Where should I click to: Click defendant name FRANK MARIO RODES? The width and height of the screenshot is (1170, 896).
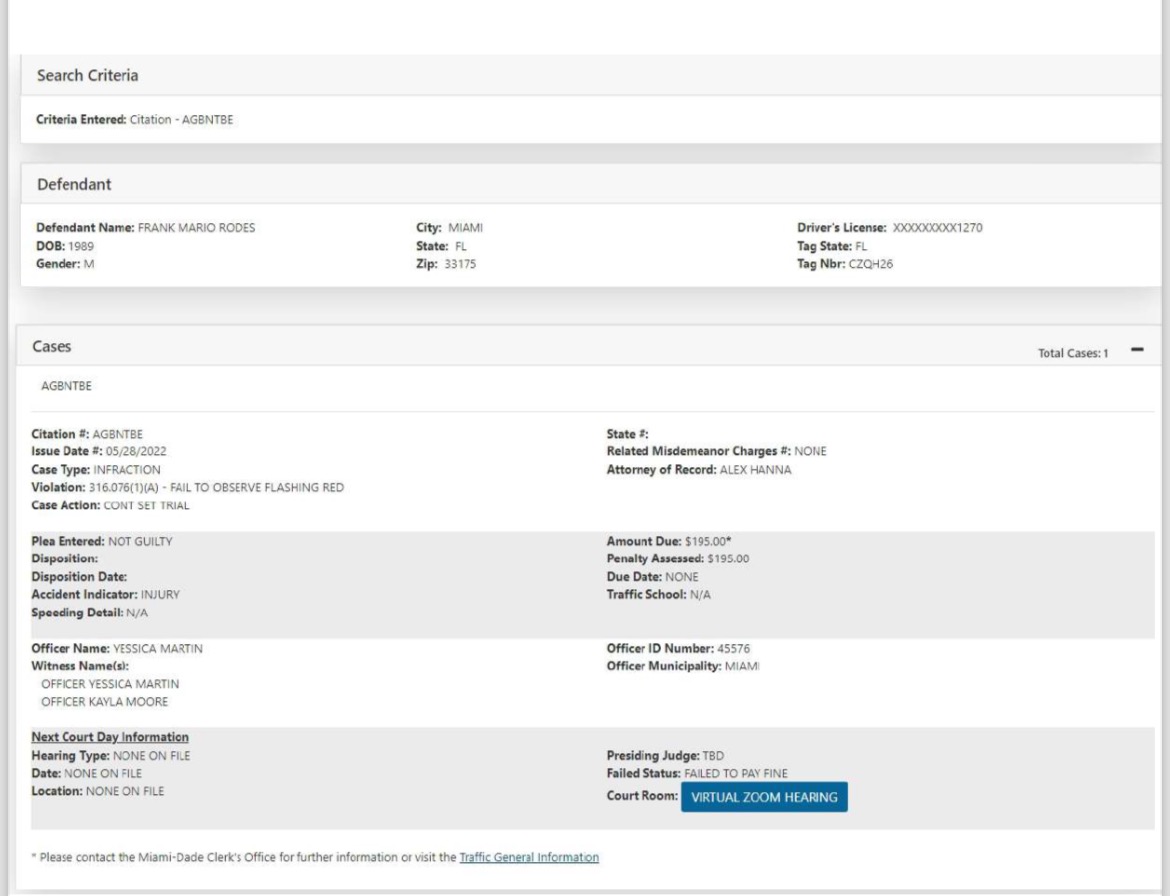point(196,227)
